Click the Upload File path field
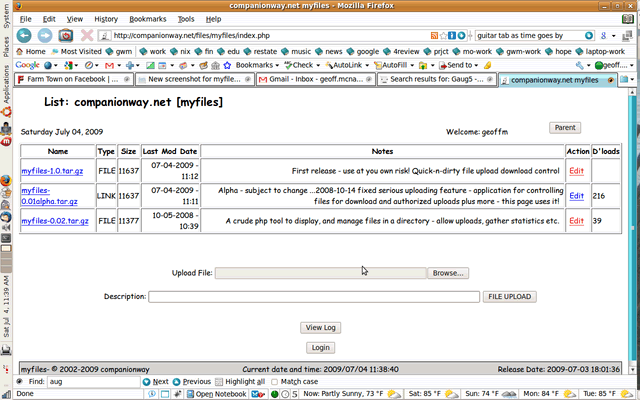The image size is (640, 400). (320, 273)
